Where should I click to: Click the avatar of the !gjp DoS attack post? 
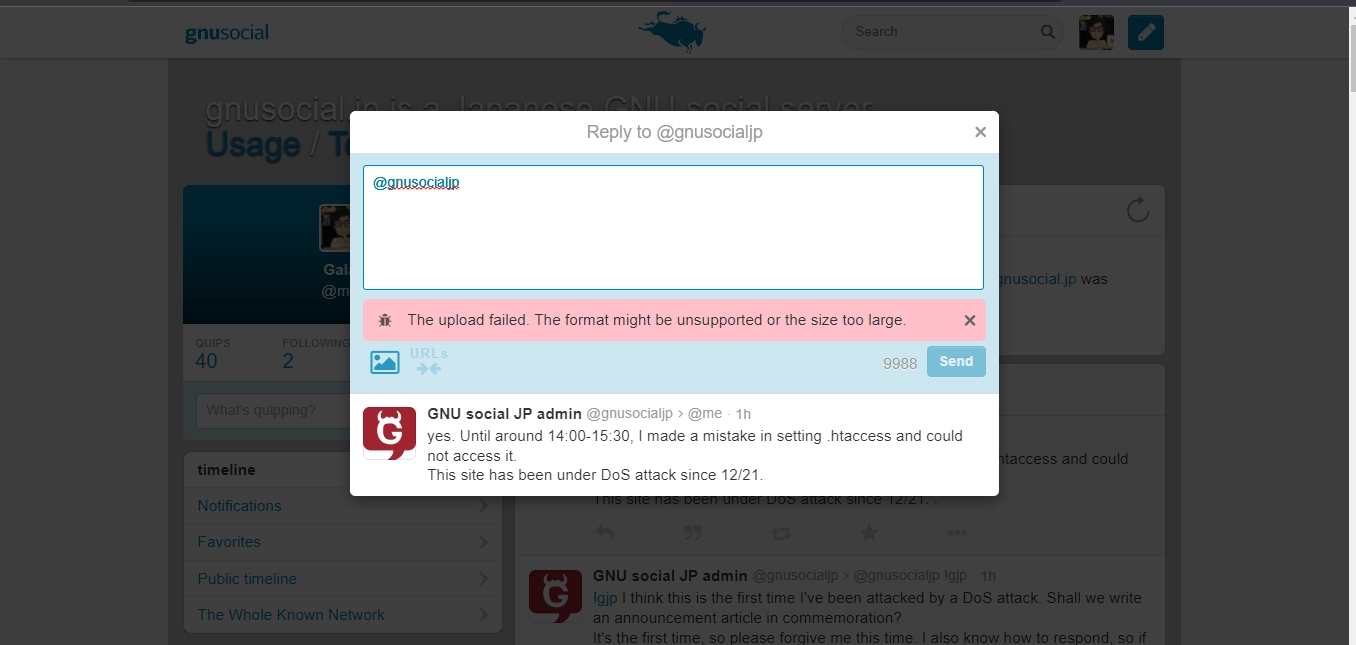555,596
